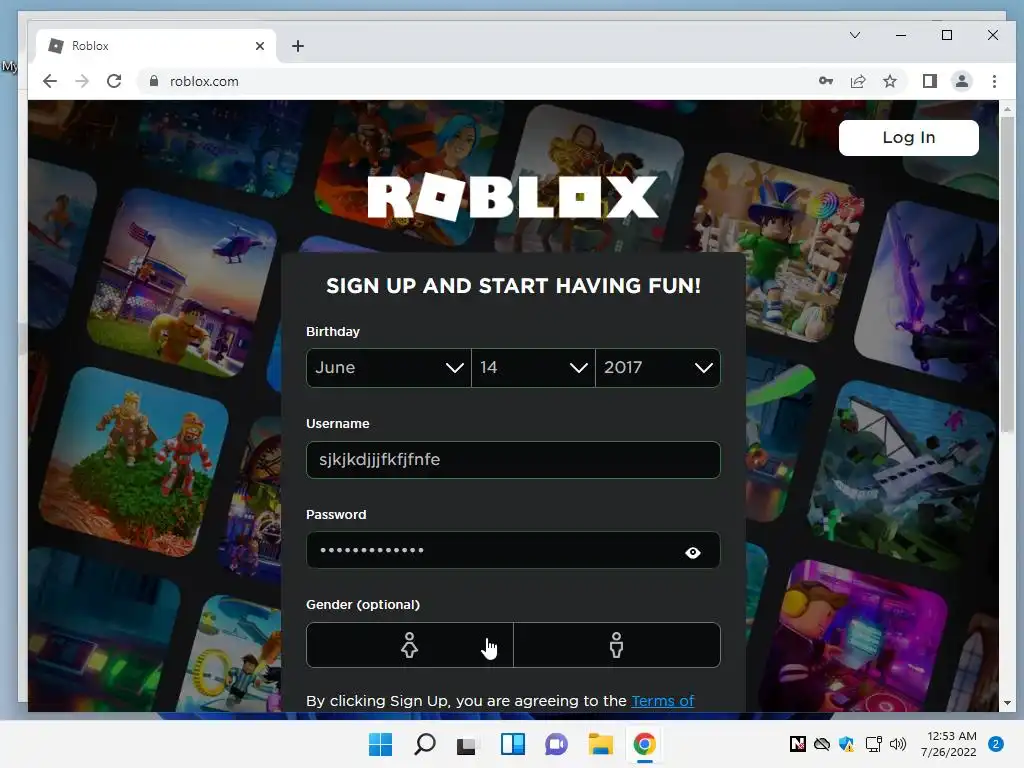Click Chrome icon in taskbar

click(x=645, y=744)
